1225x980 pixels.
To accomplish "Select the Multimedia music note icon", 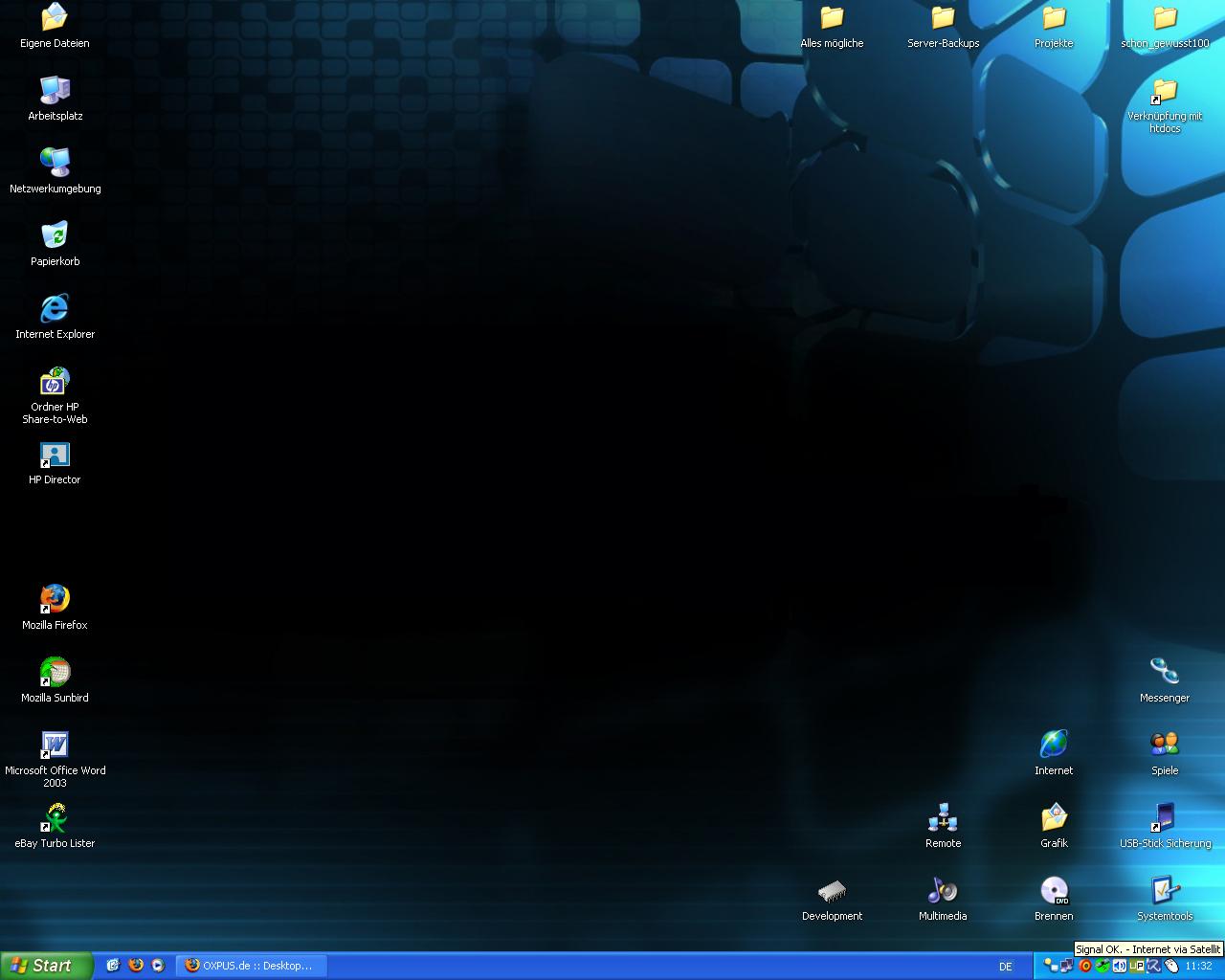I will pyautogui.click(x=943, y=891).
